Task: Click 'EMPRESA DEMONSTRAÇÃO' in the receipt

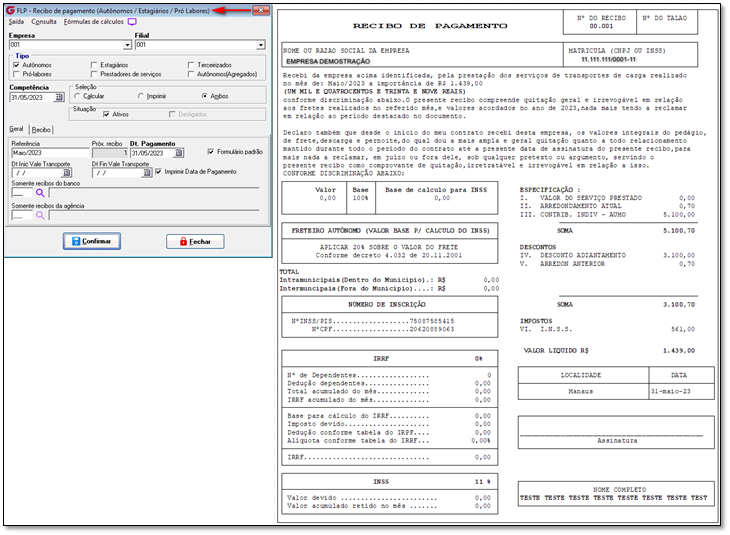Action: pyautogui.click(x=328, y=61)
